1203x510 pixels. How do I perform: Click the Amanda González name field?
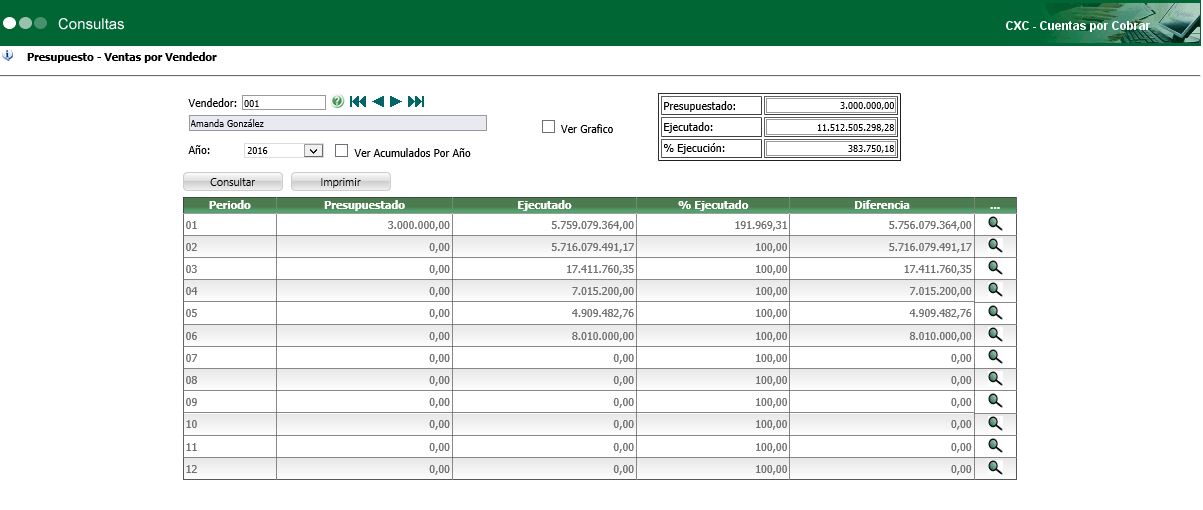pos(337,124)
